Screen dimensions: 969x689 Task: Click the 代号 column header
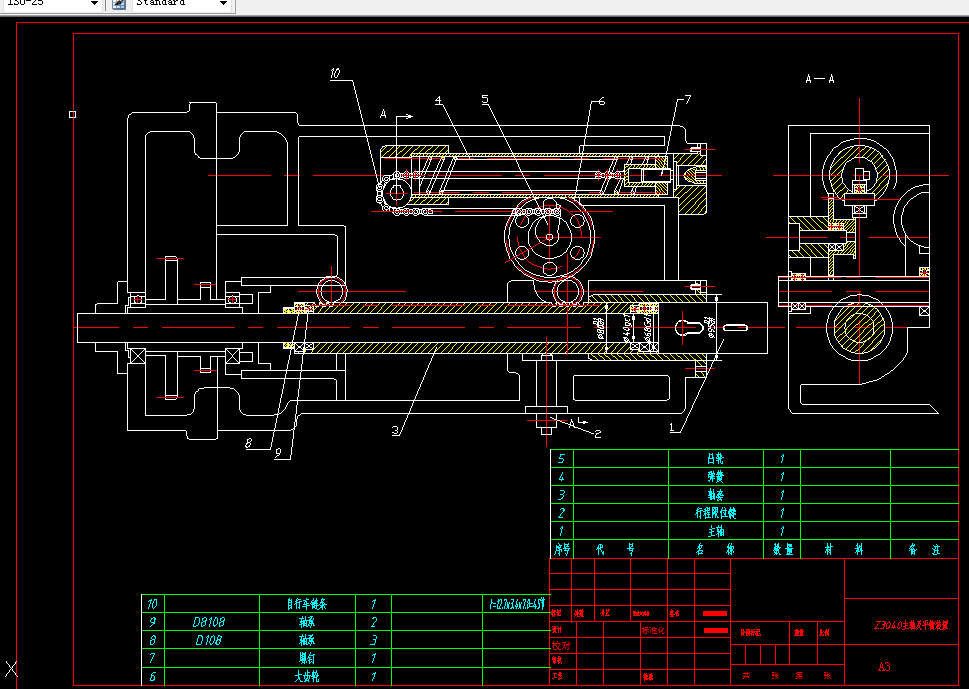point(621,549)
